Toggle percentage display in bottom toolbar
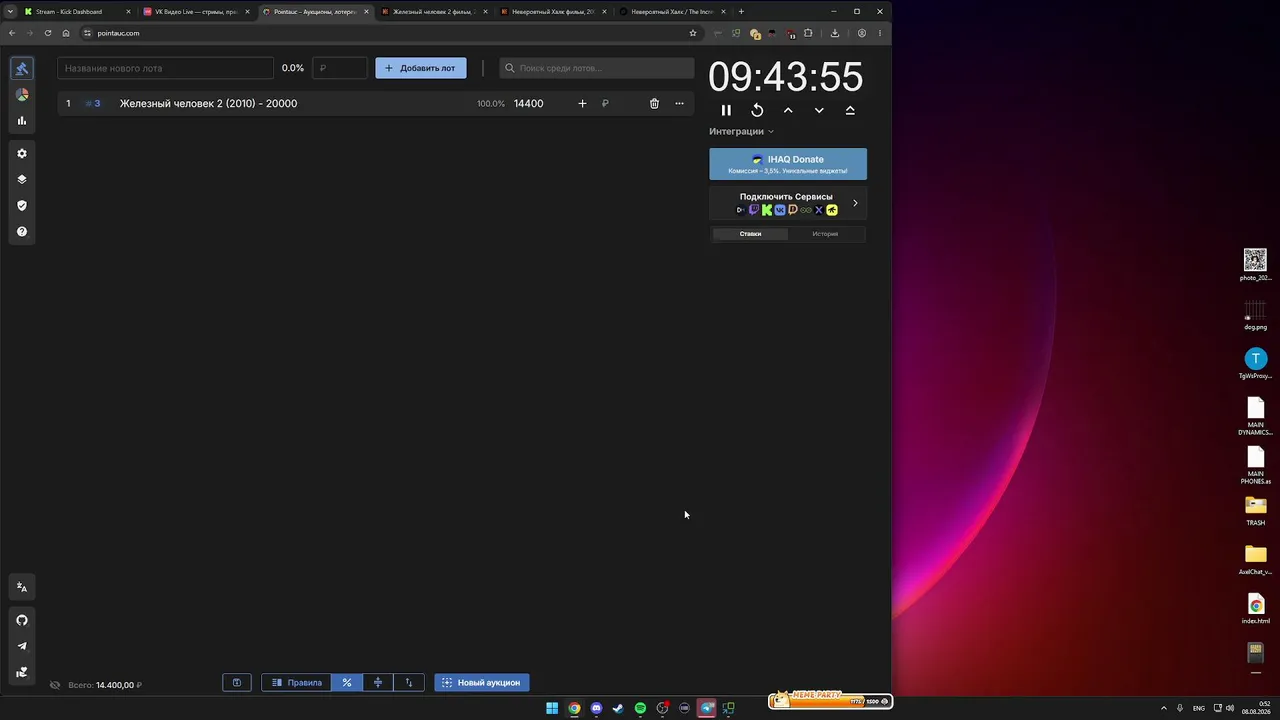 point(347,683)
